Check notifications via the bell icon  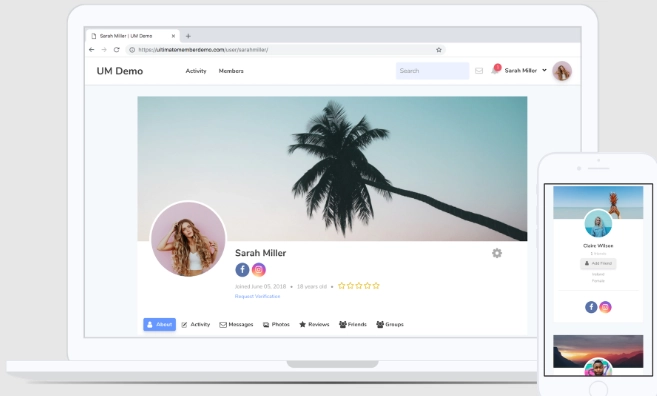click(495, 70)
